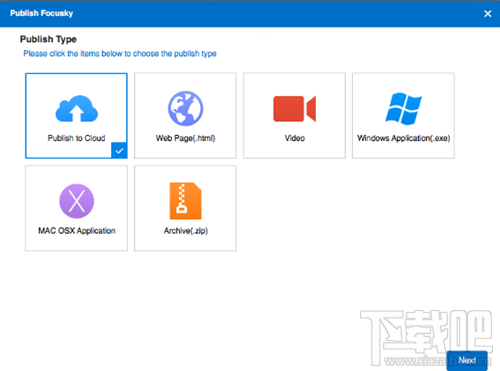This screenshot has width=500, height=371.
Task: Close the Publish Focusky dialog
Action: click(x=488, y=14)
